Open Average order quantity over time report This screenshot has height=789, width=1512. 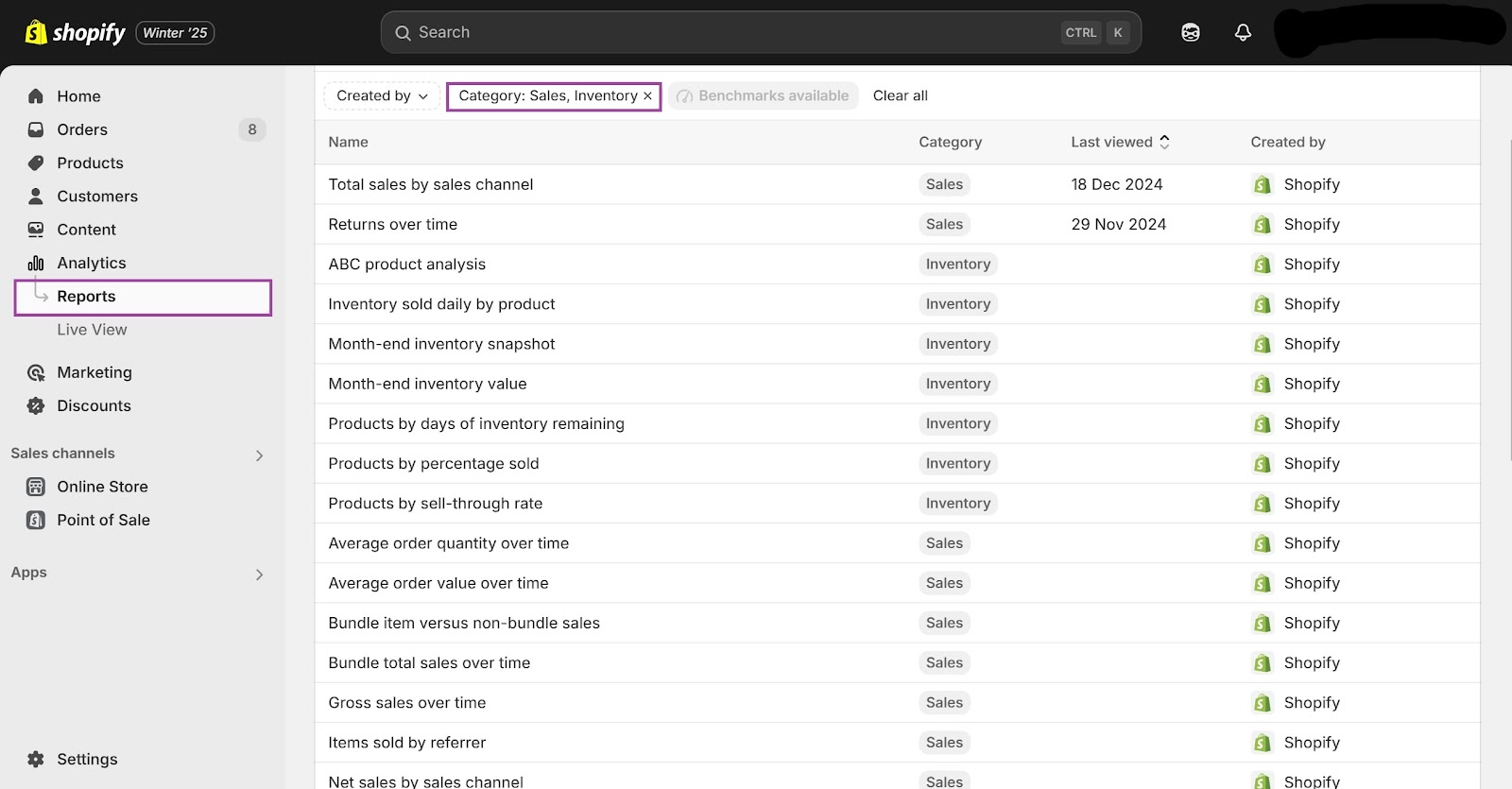click(449, 543)
